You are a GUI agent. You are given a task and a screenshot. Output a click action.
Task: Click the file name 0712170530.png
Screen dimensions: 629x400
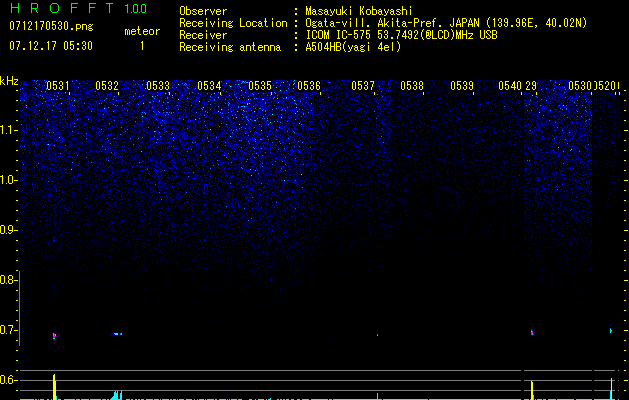51,26
